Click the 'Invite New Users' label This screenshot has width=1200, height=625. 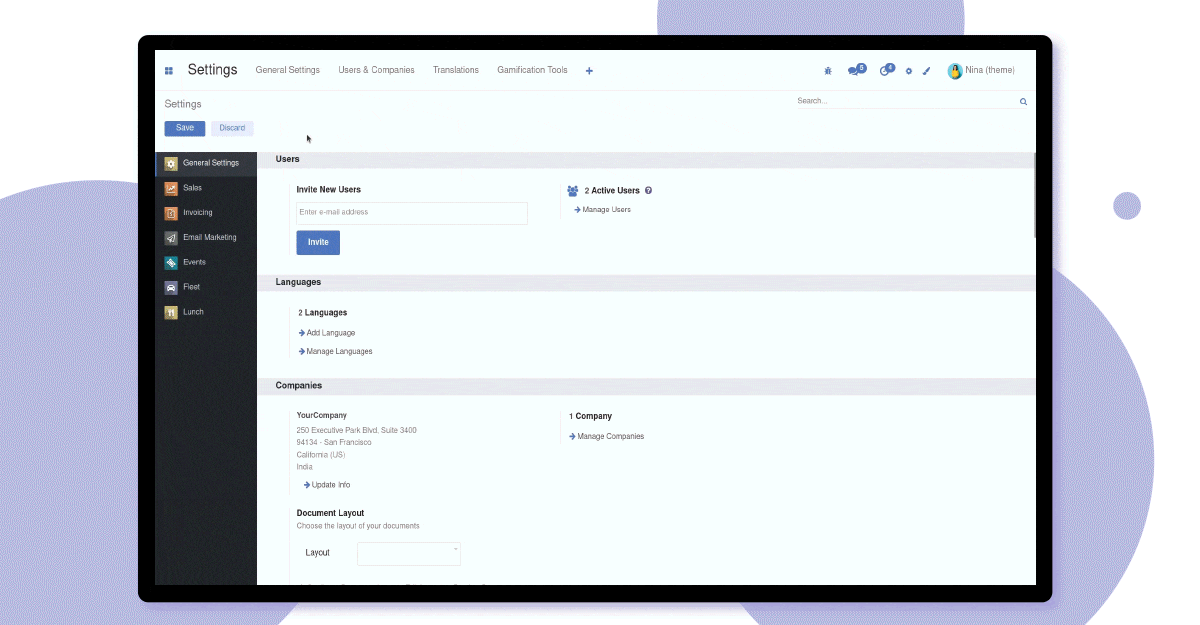(x=329, y=190)
